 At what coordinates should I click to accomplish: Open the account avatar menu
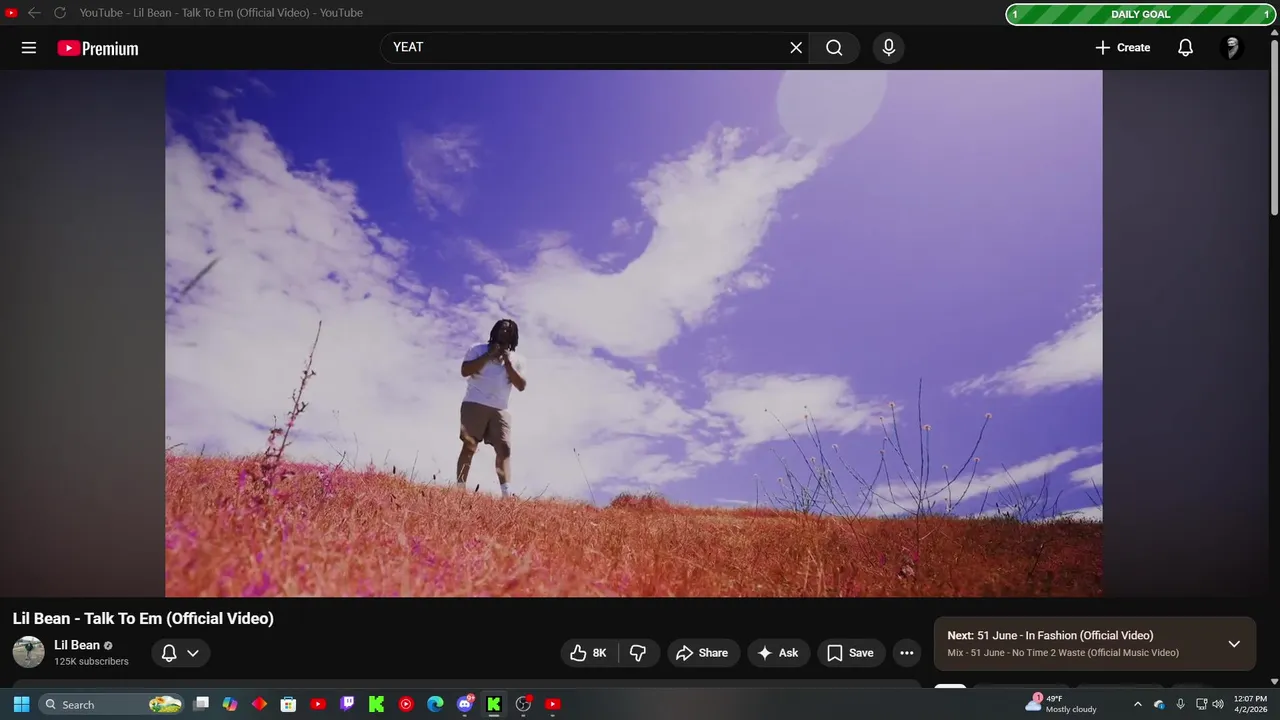[x=1232, y=47]
